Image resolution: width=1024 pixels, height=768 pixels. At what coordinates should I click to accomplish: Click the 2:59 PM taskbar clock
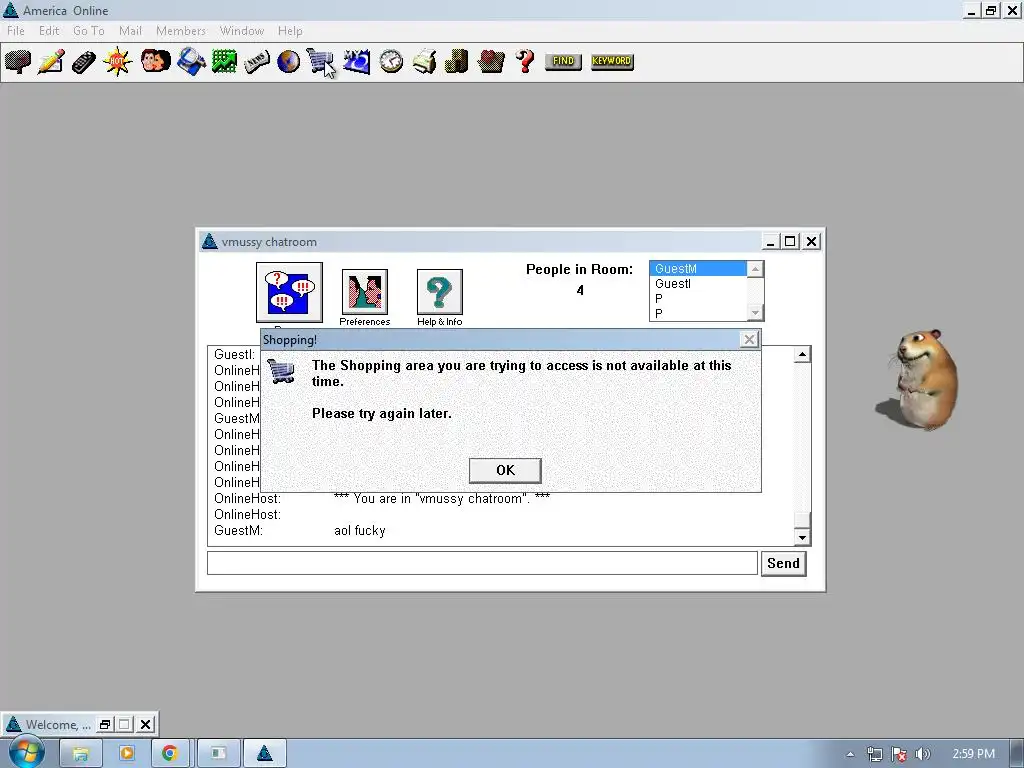[973, 754]
